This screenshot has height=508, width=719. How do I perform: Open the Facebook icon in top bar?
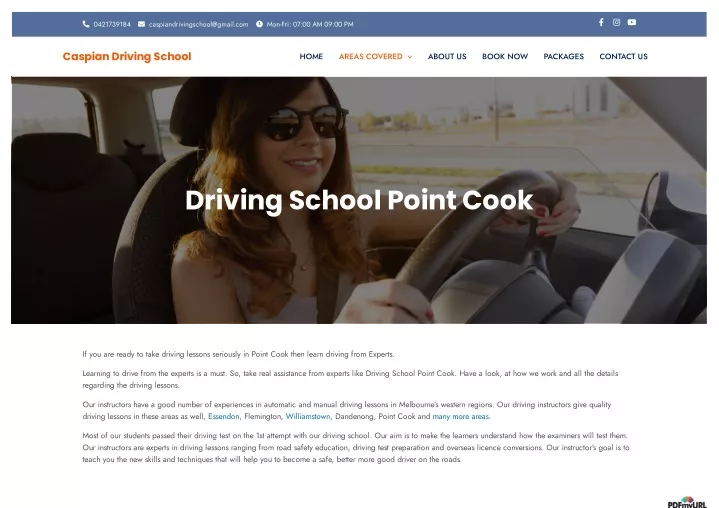(601, 22)
